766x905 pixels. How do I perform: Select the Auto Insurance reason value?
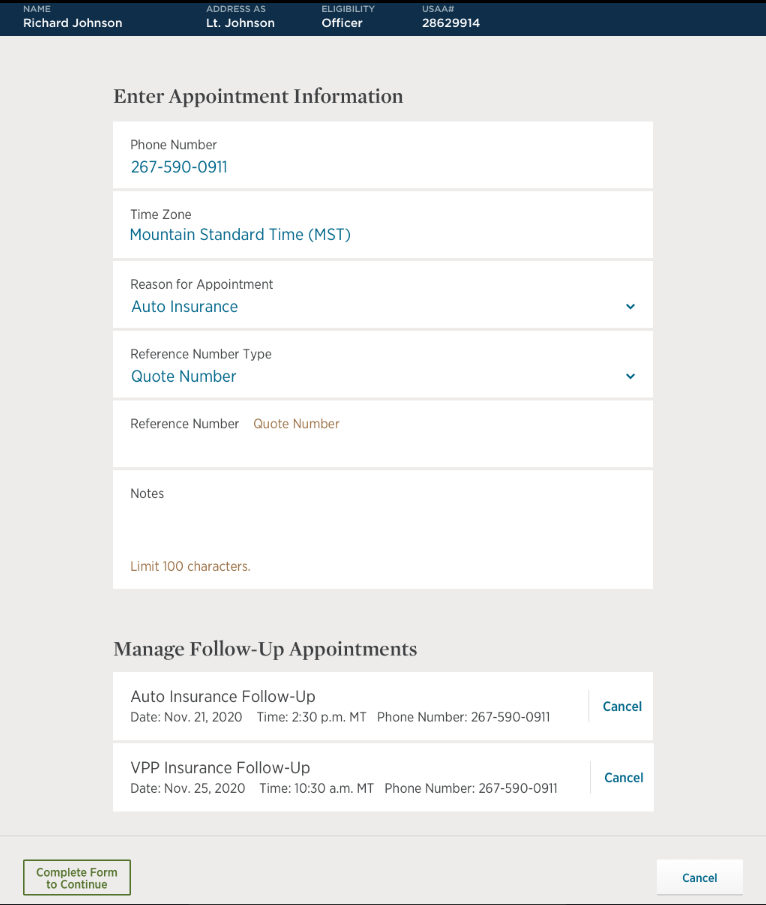pos(185,306)
